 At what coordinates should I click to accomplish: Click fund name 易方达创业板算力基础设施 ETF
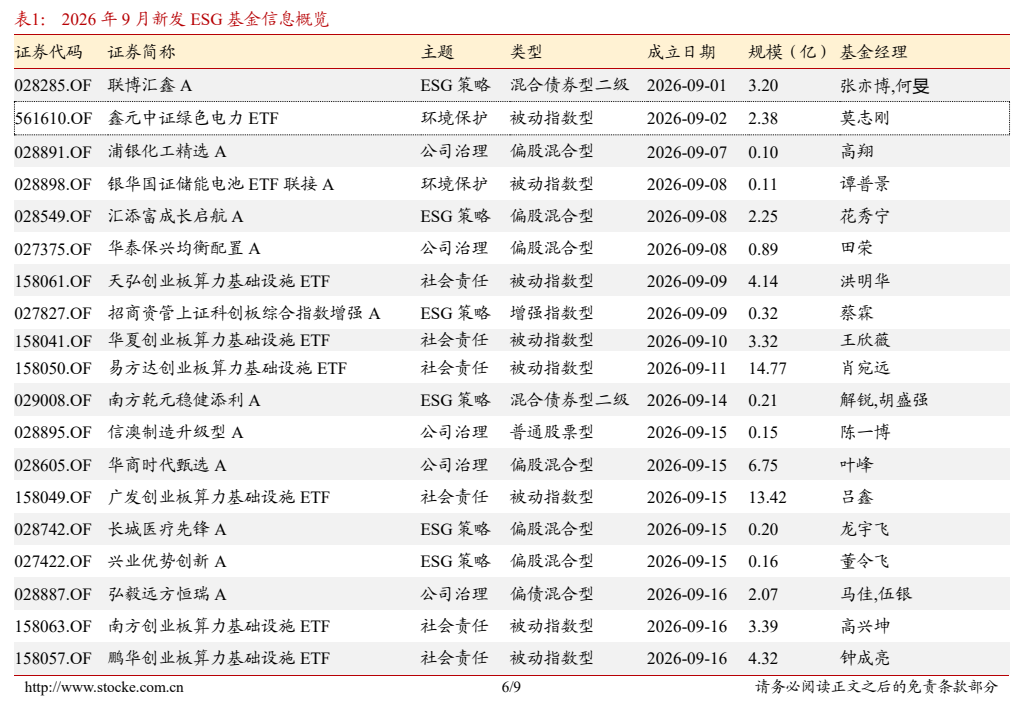(227, 368)
